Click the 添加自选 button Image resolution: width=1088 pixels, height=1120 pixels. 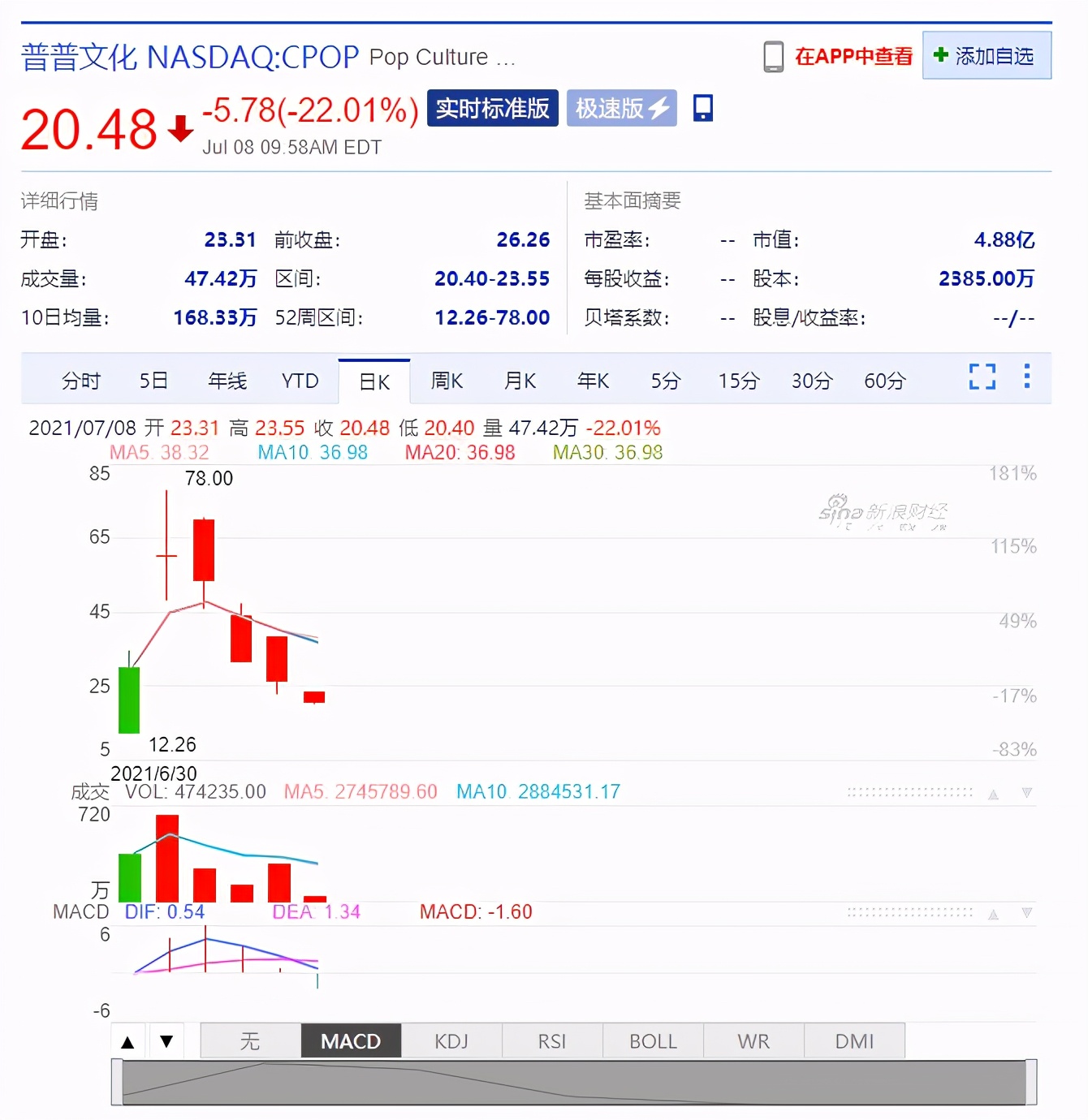click(987, 55)
